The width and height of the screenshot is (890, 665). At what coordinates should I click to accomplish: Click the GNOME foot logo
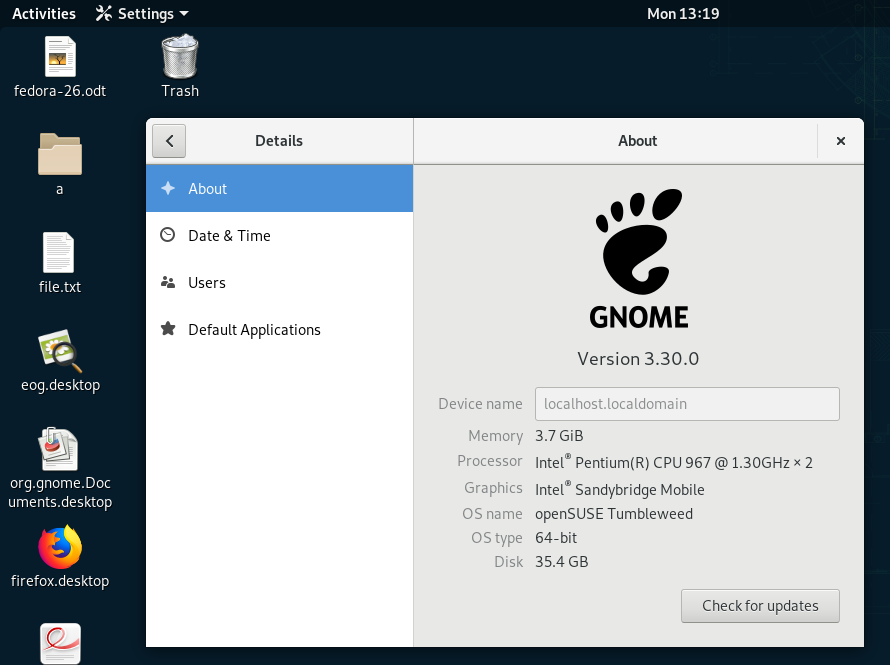point(638,255)
